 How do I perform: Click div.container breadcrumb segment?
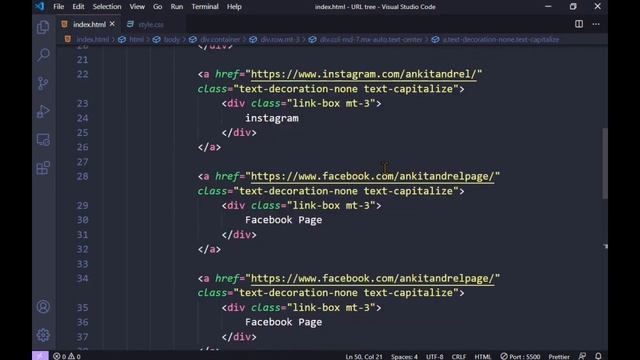coord(220,40)
